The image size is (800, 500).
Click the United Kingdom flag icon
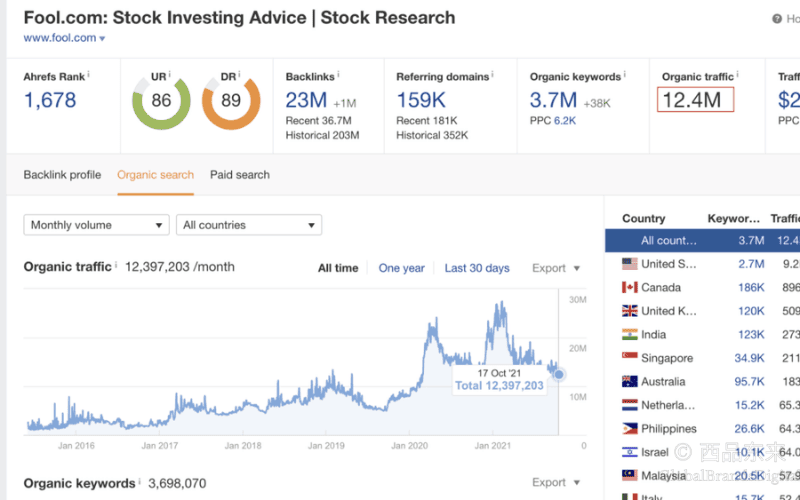[630, 311]
